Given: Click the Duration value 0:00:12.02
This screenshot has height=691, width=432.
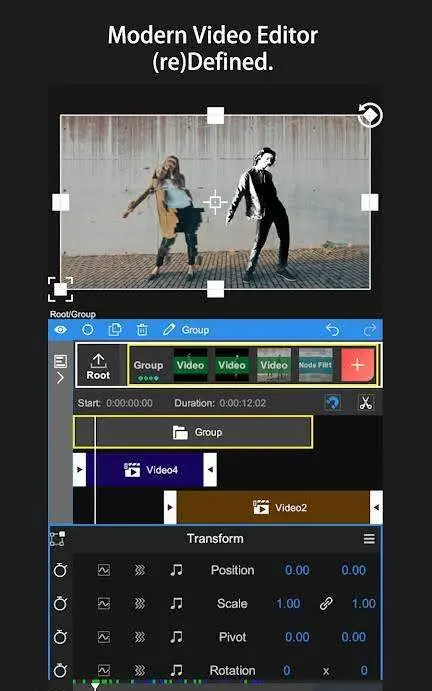Looking at the screenshot, I should pyautogui.click(x=242, y=403).
